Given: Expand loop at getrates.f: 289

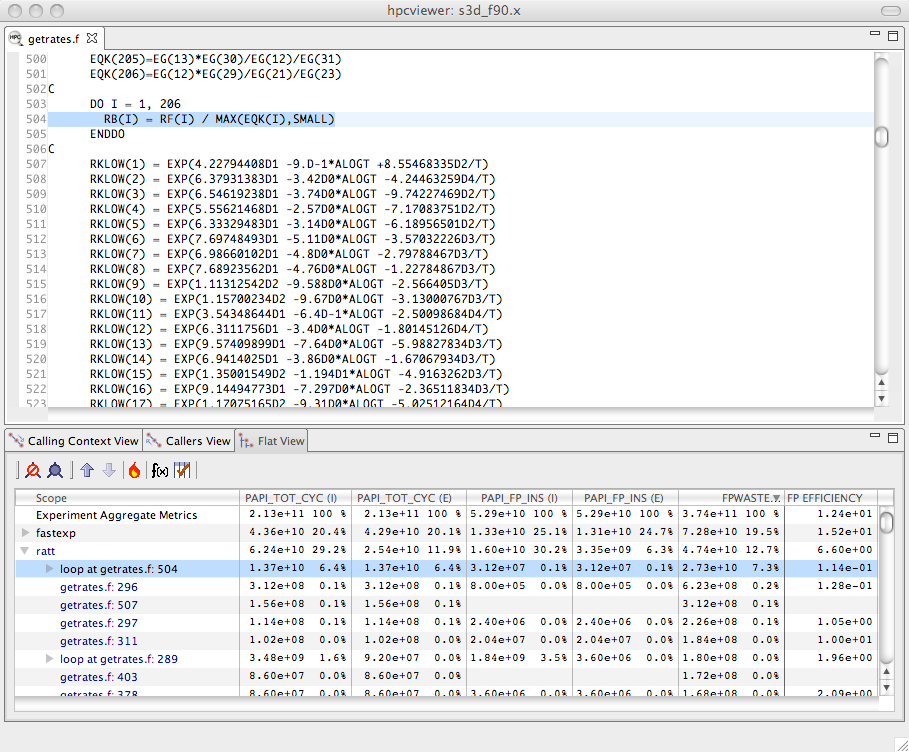Looking at the screenshot, I should 49,659.
